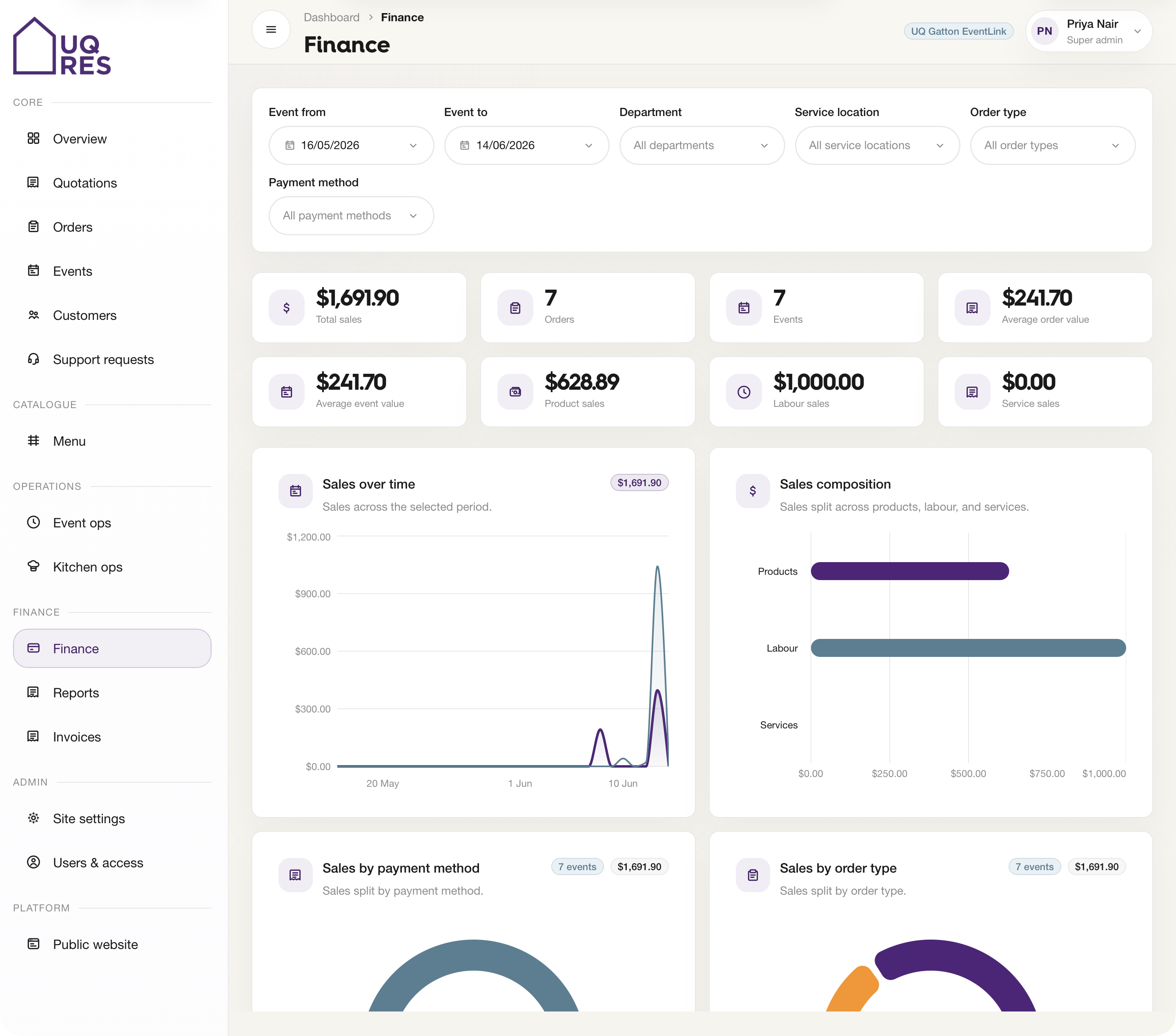Open Quotations from the sidebar

coord(112,183)
